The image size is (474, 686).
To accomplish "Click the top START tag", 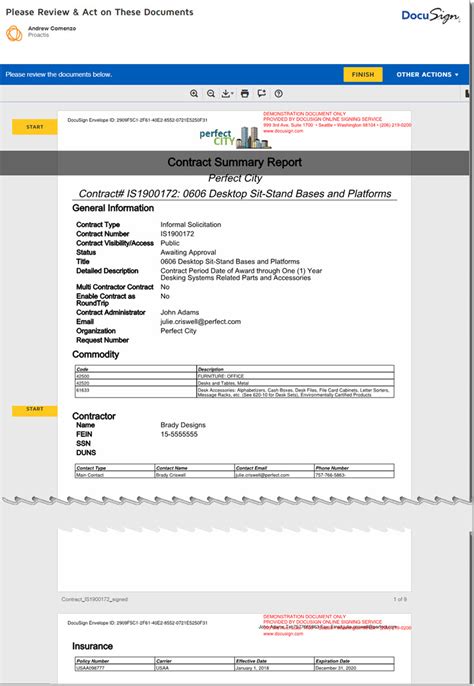I will tap(35, 127).
